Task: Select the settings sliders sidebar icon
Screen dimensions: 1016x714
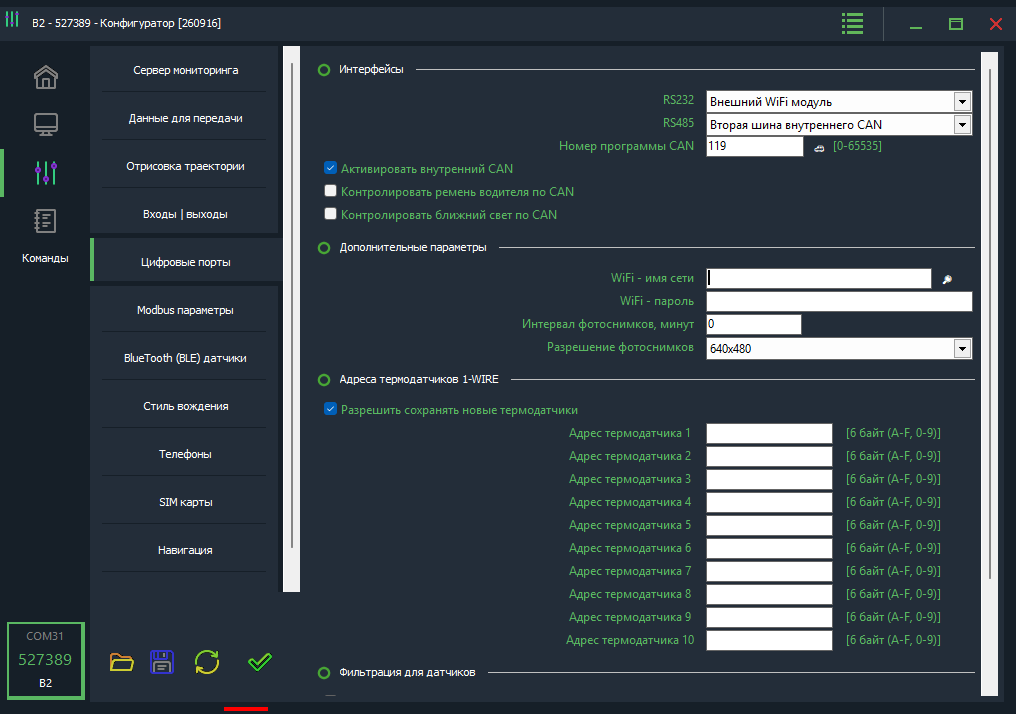Action: (x=45, y=172)
